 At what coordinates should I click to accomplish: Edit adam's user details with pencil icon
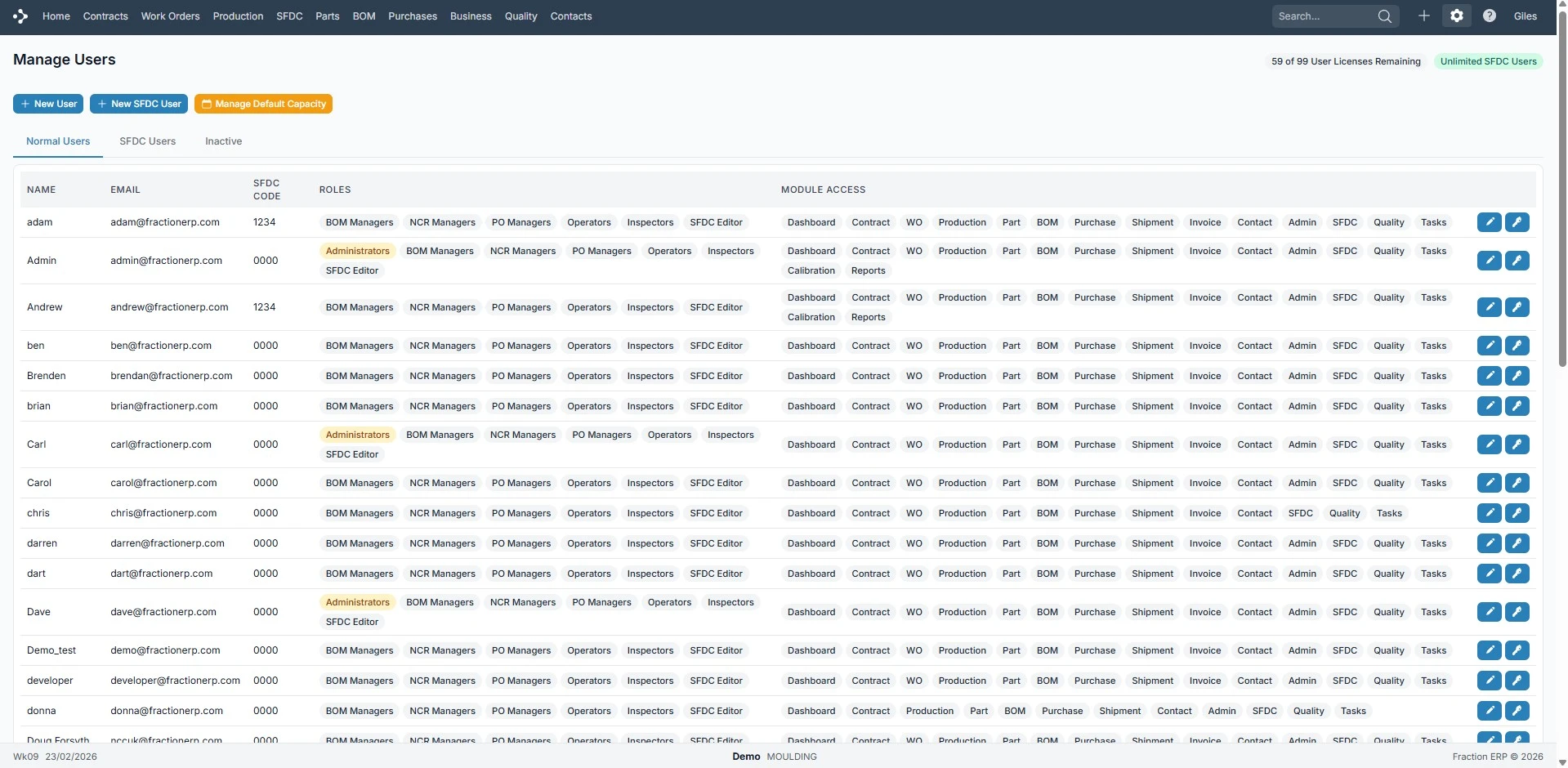pos(1489,221)
